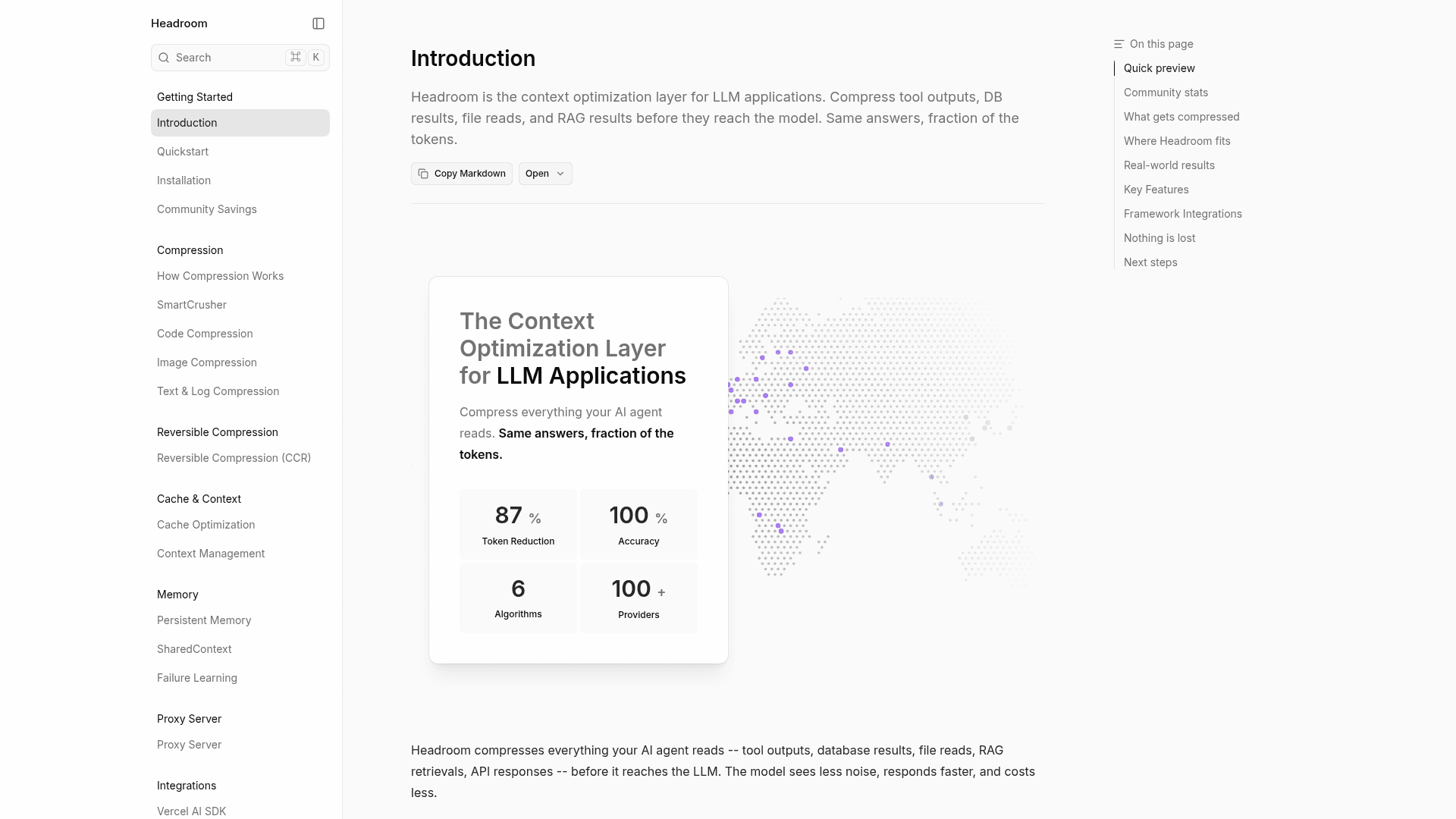Click the On this page list icon
Image resolution: width=1456 pixels, height=819 pixels.
(x=1119, y=44)
